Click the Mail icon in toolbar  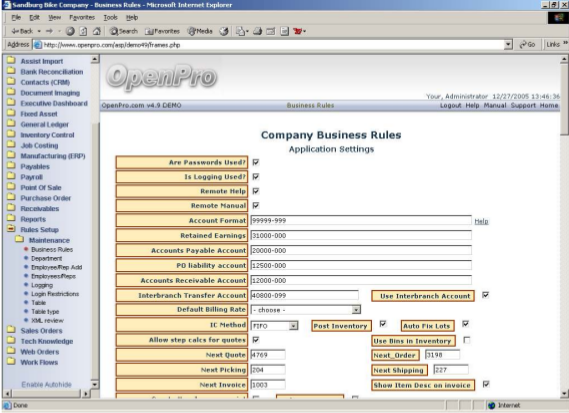(x=241, y=31)
